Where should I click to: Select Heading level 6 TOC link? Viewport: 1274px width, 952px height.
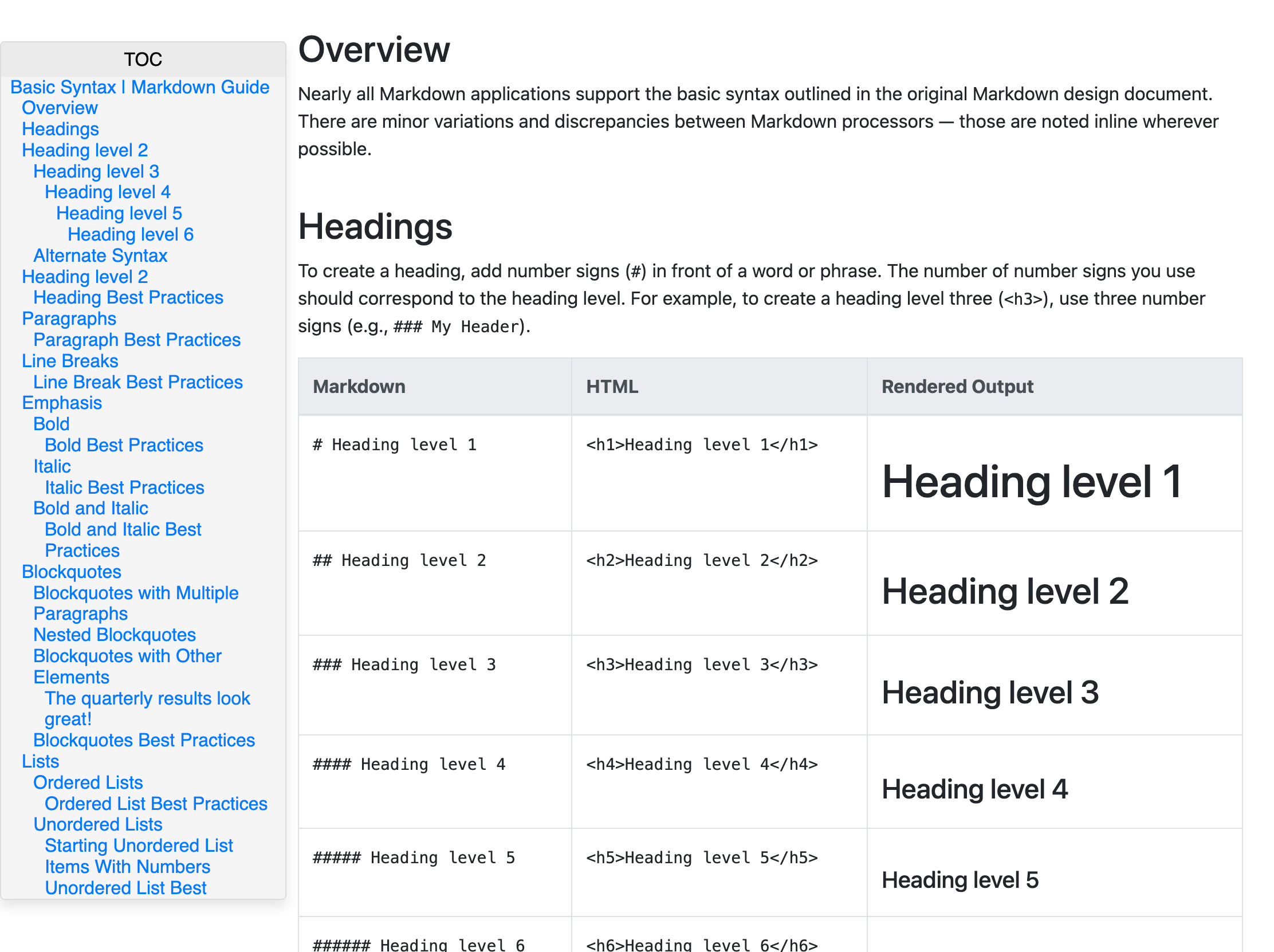point(130,234)
